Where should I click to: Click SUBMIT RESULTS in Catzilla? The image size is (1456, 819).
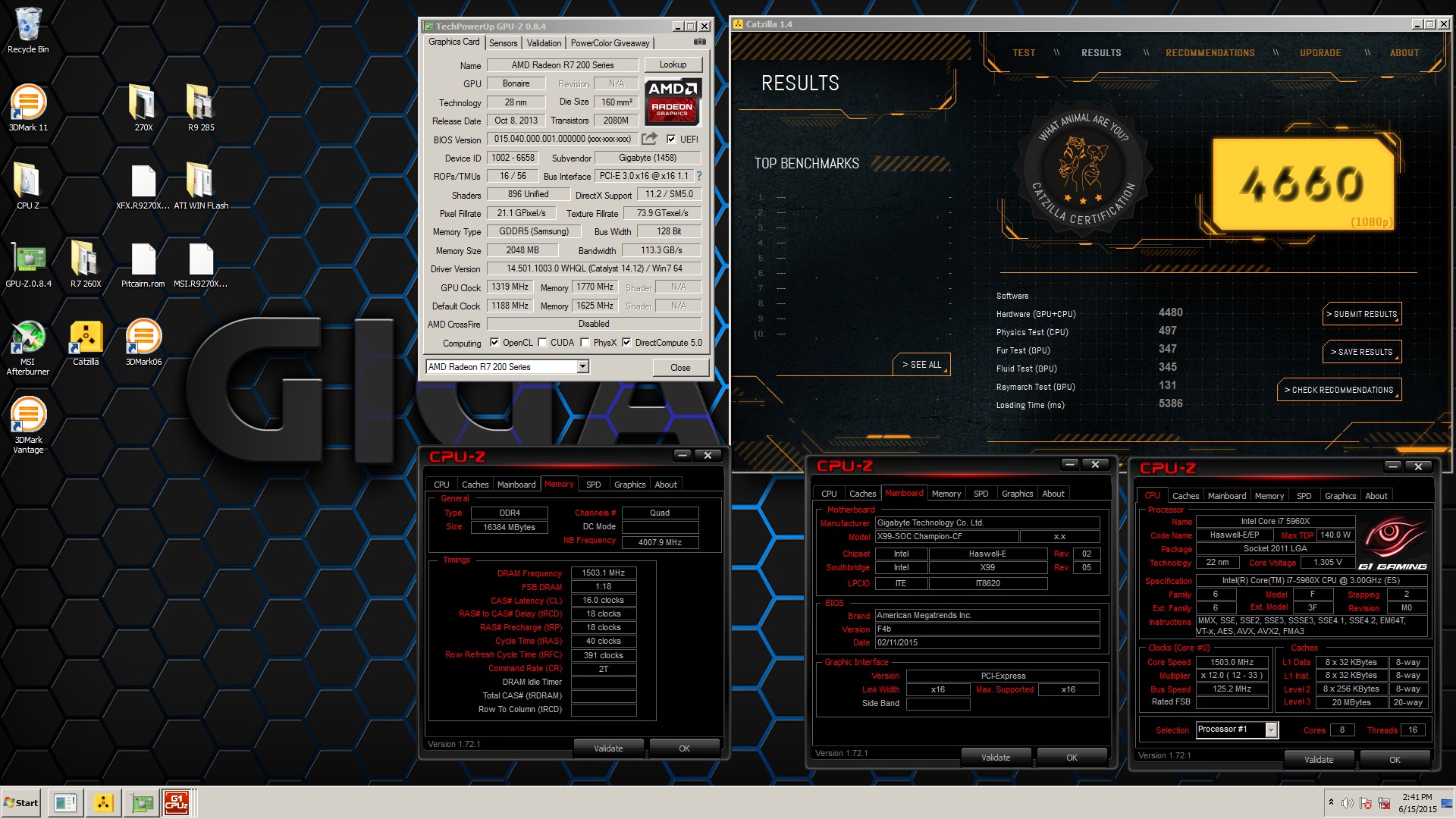click(x=1362, y=314)
